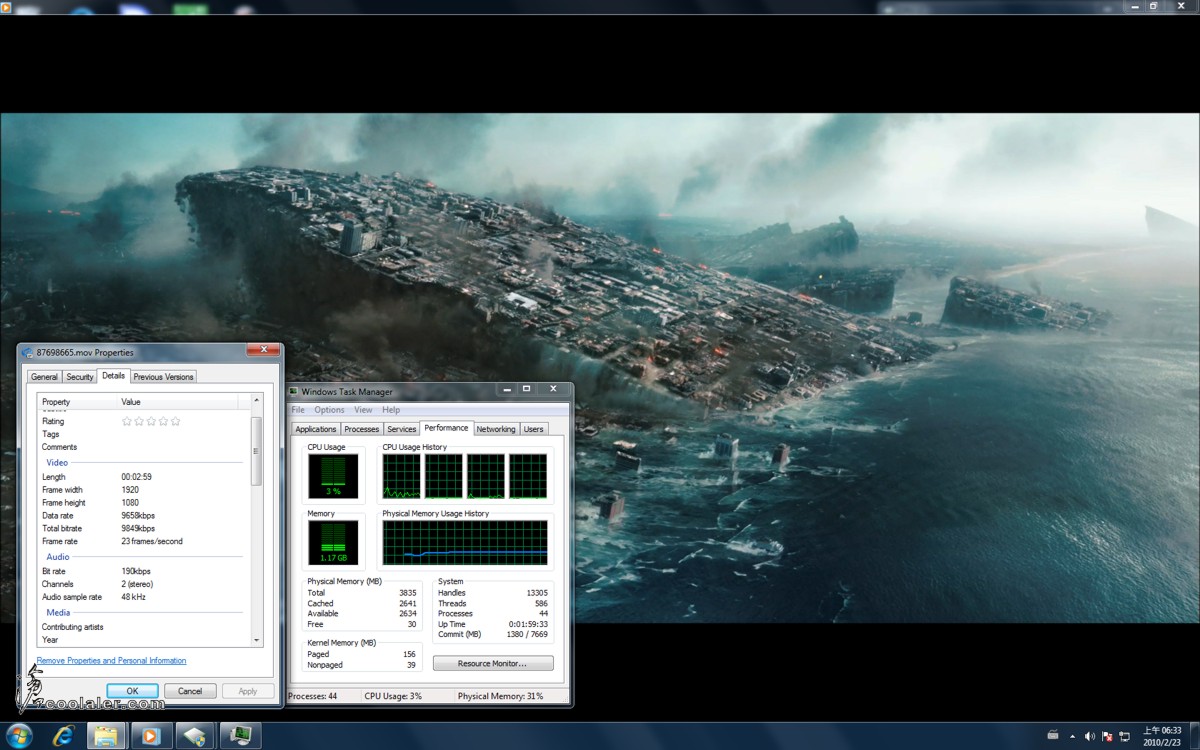Click the Memory 1.17 GB meter

pos(333,542)
